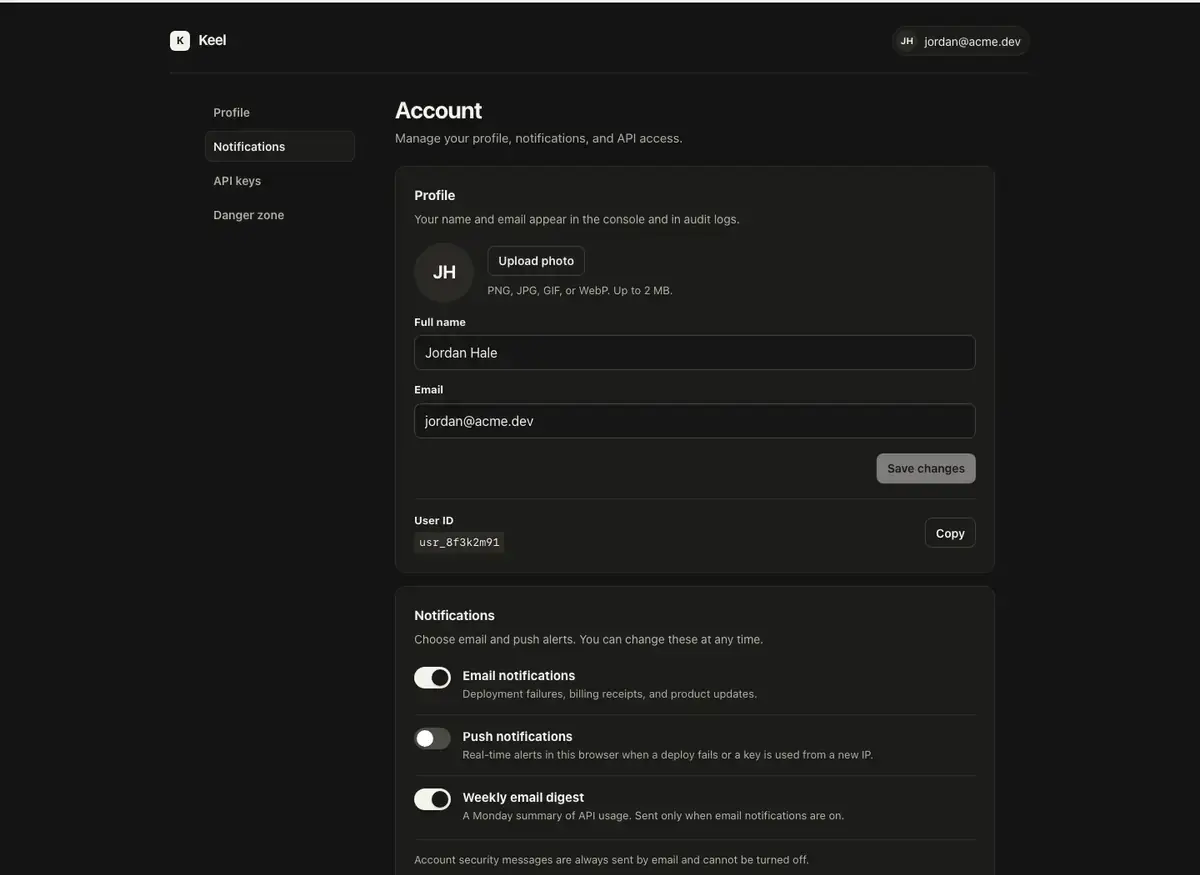This screenshot has height=875, width=1200.
Task: Open the jordan@acme.dev account menu
Action: click(961, 41)
